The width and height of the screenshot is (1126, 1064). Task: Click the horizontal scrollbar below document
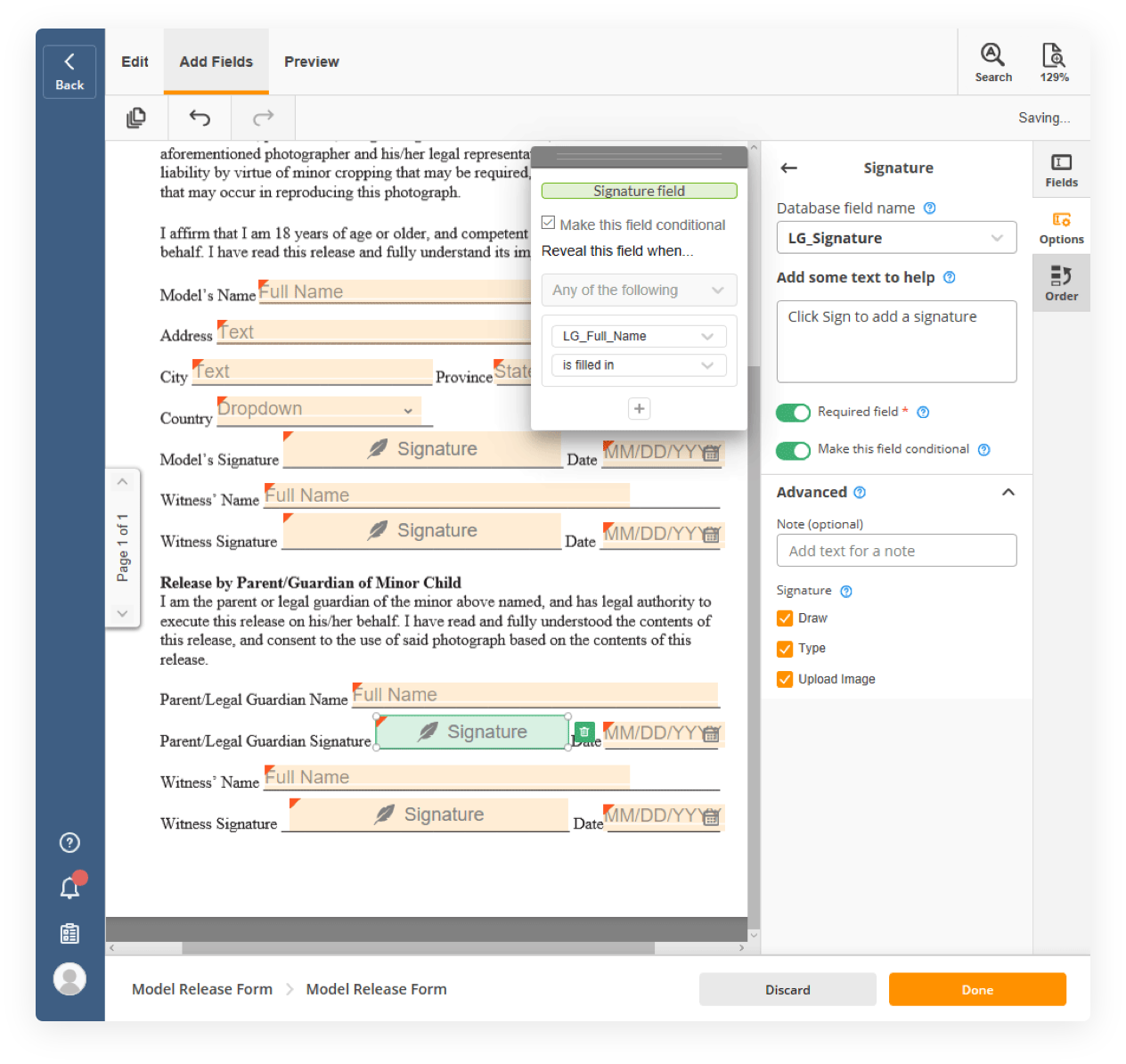pyautogui.click(x=419, y=948)
